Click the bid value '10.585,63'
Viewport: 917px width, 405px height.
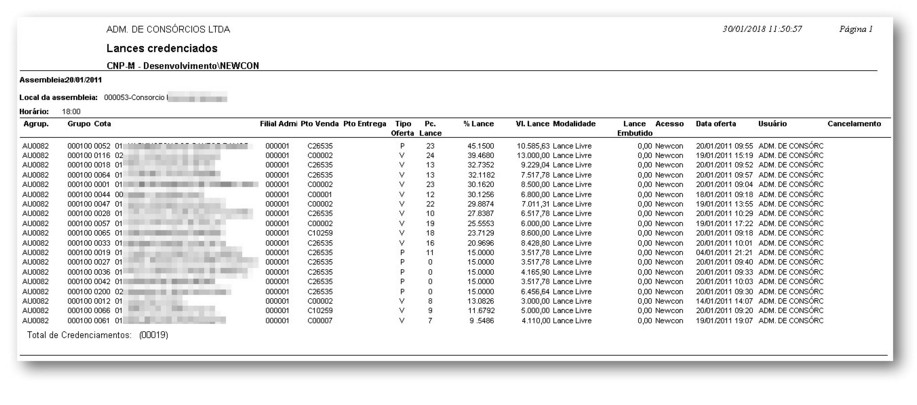tap(533, 146)
